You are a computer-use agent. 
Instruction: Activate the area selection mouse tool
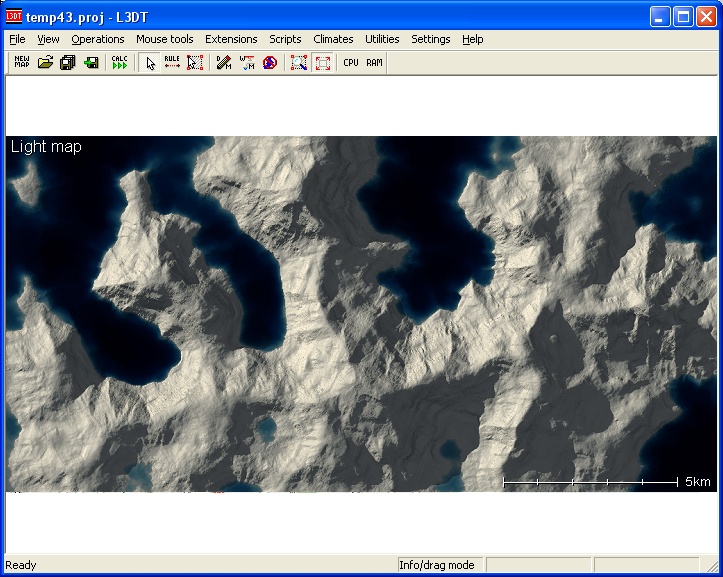click(x=195, y=63)
